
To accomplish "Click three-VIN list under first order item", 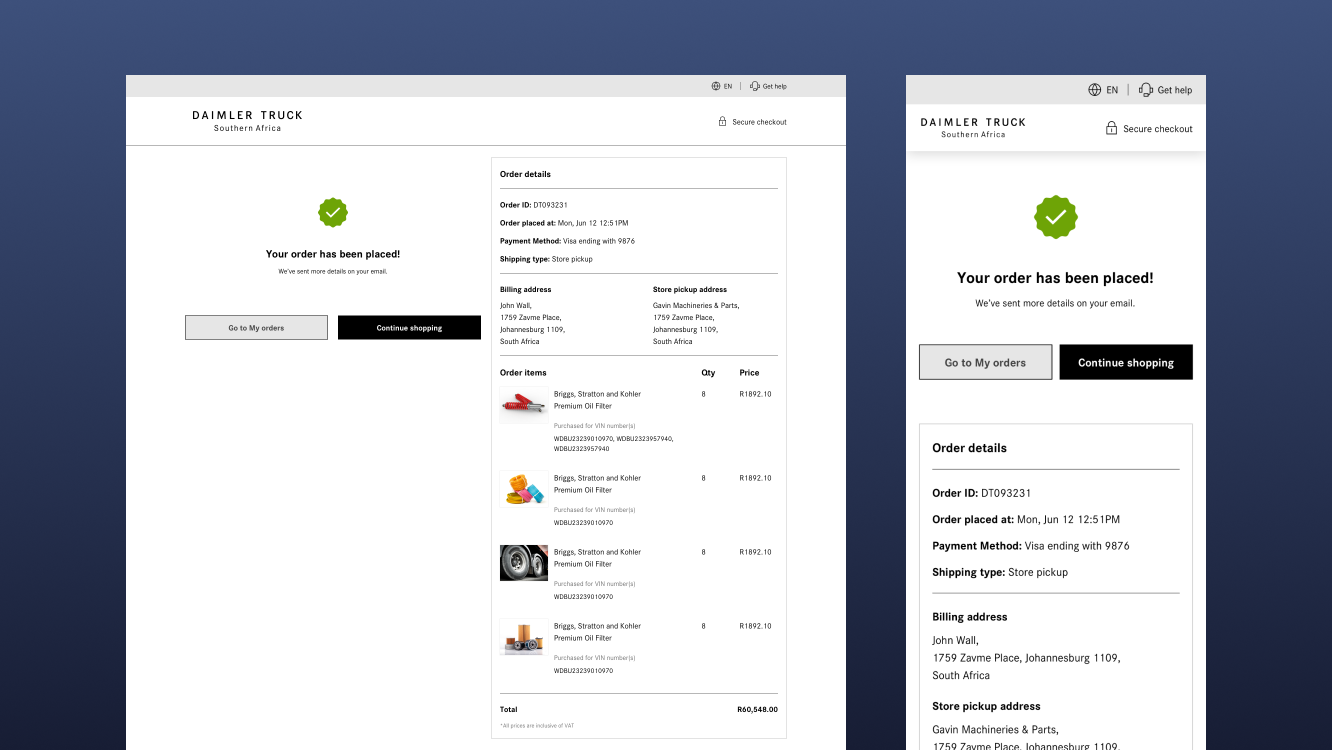I will (x=614, y=443).
